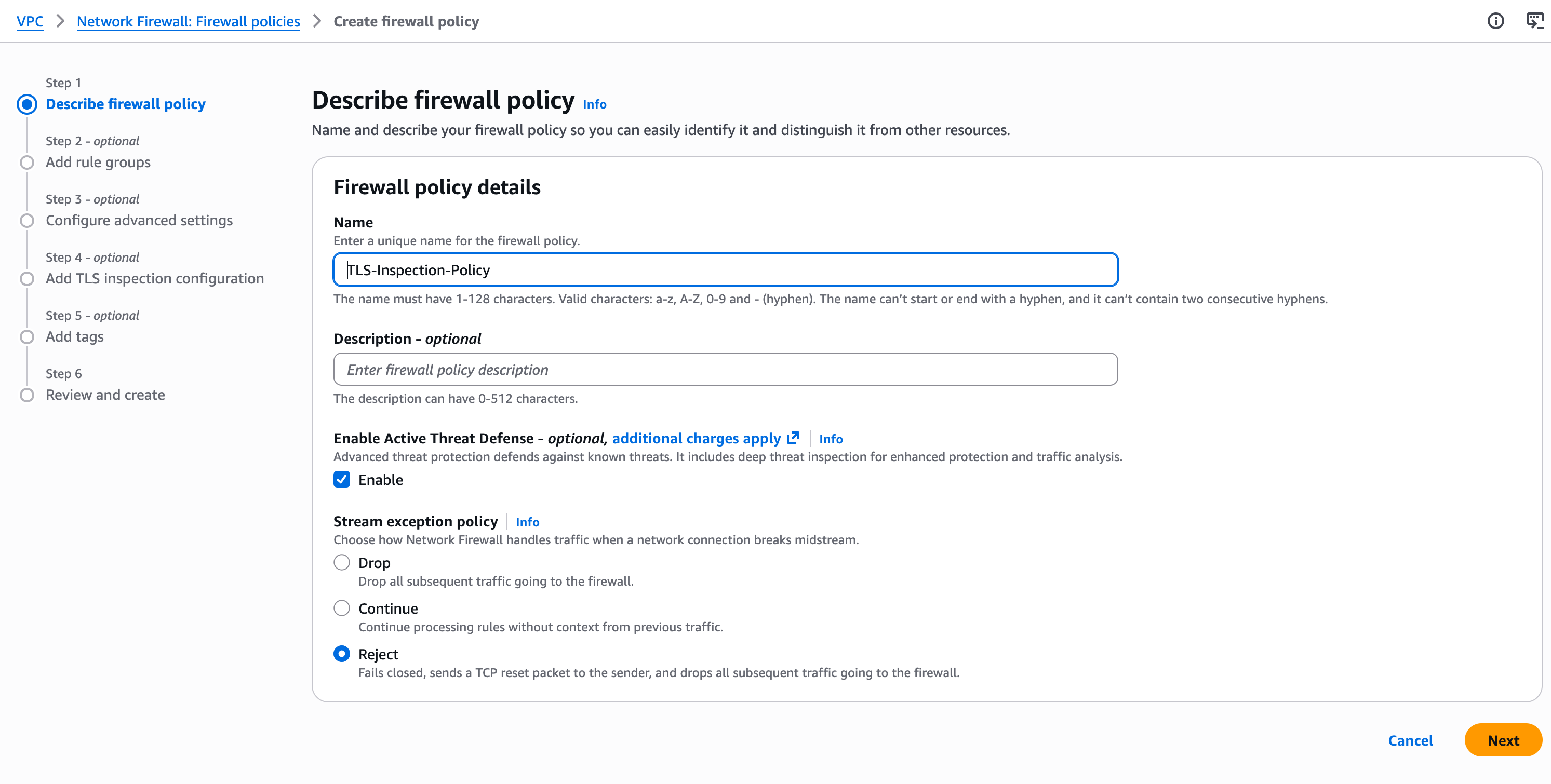
Task: Navigate to the VPC breadcrumb link
Action: tap(30, 21)
